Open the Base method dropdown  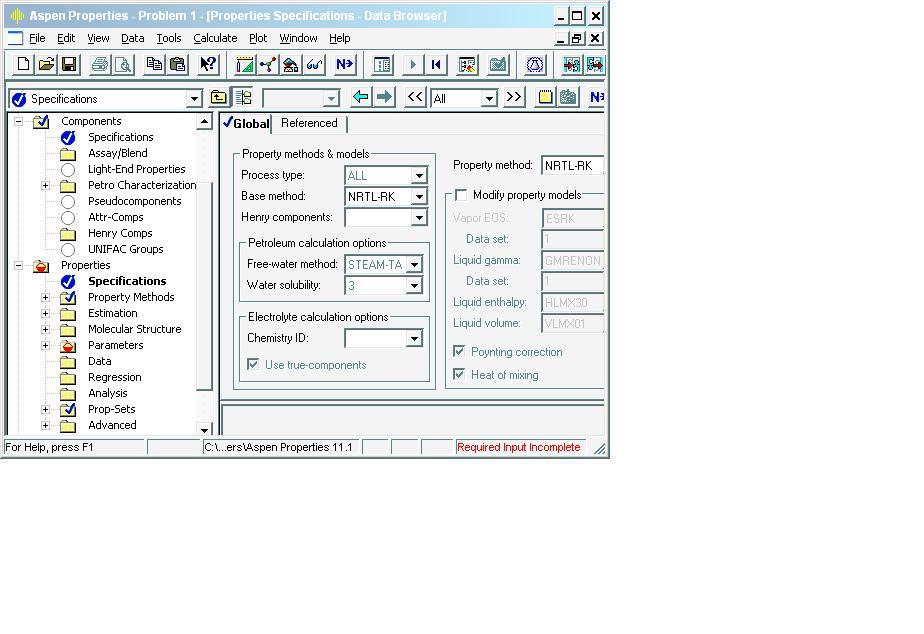click(419, 197)
